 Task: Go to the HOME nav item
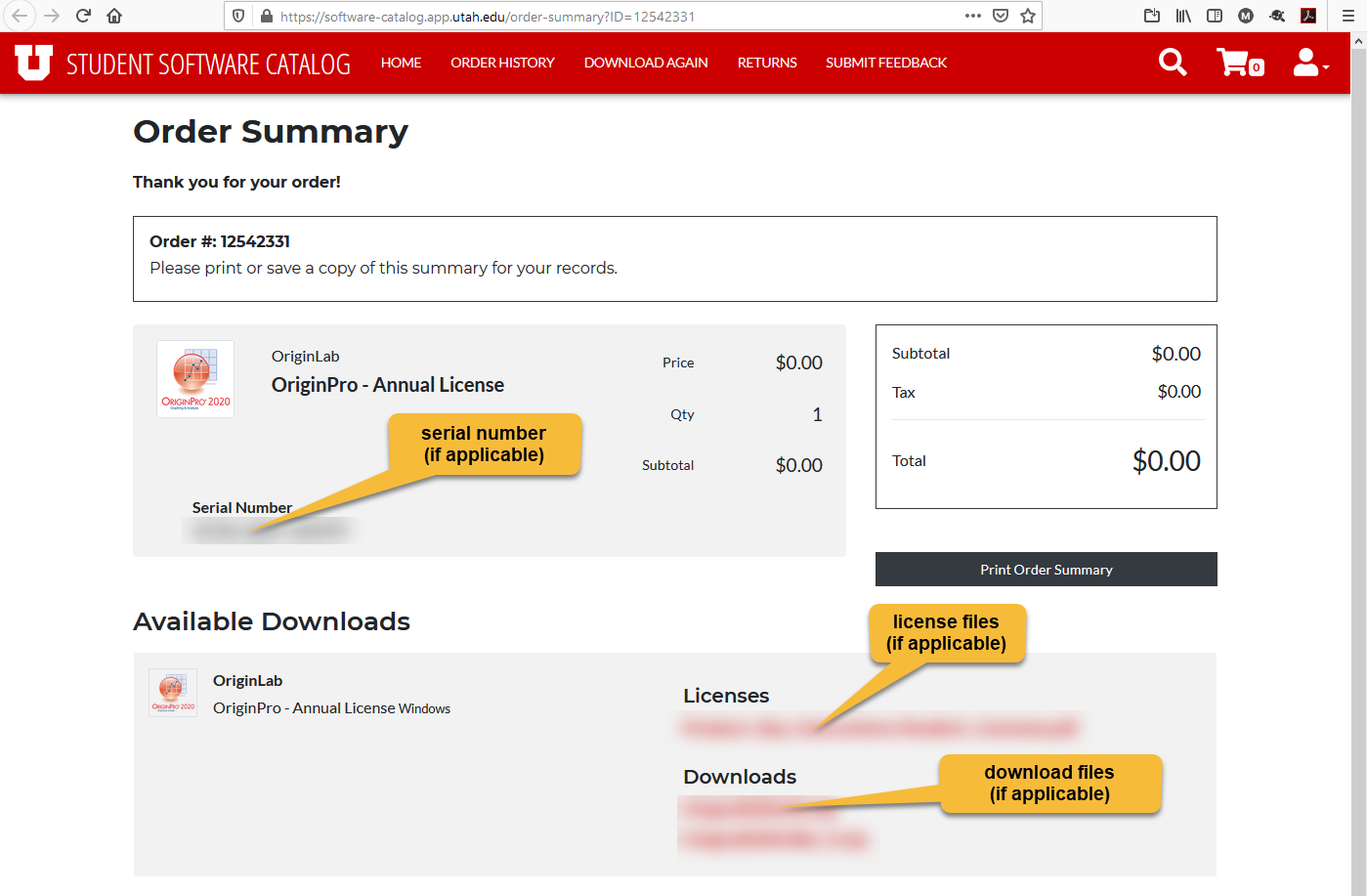401,63
